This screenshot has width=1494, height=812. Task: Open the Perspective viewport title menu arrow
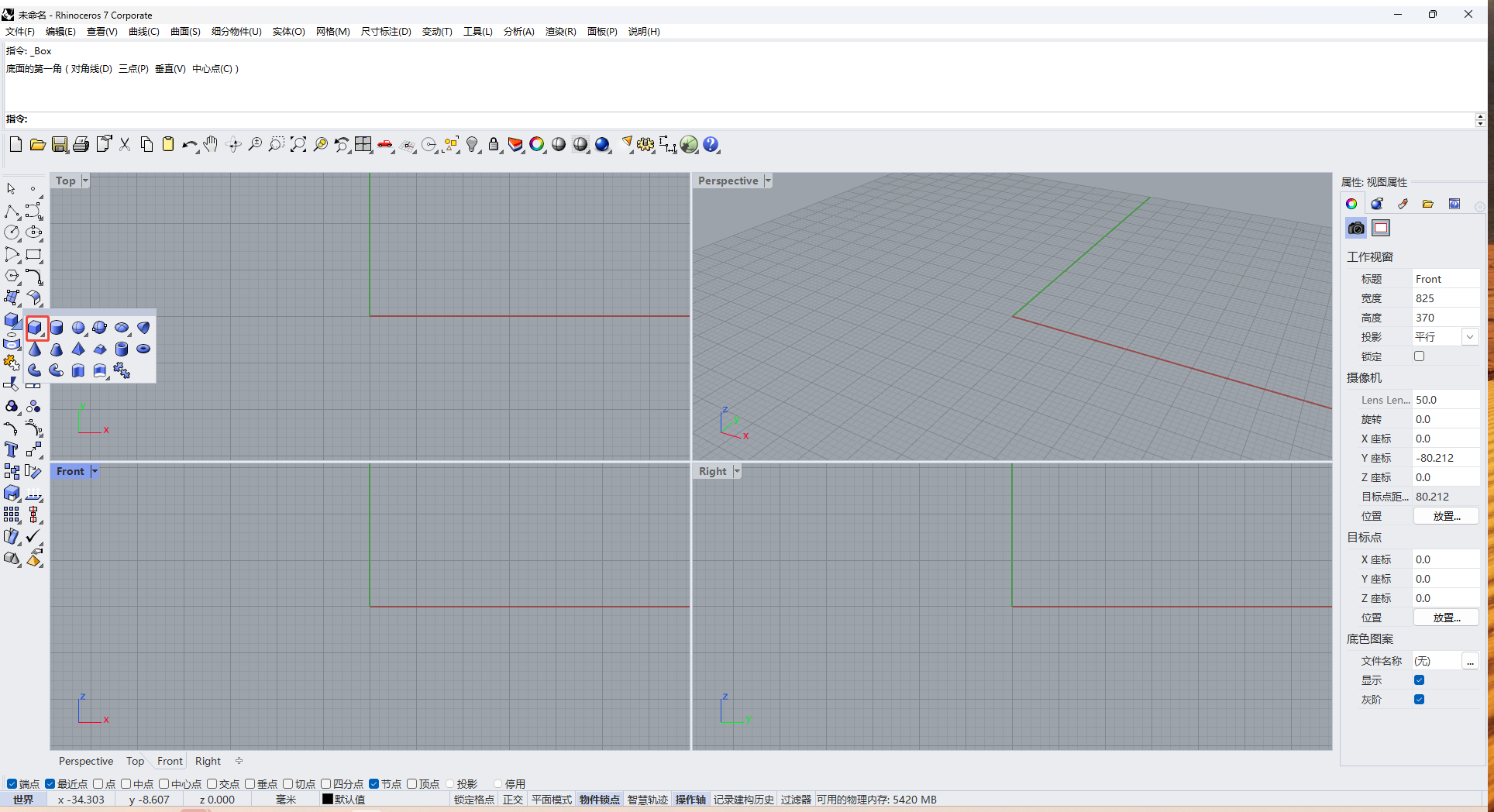click(768, 181)
